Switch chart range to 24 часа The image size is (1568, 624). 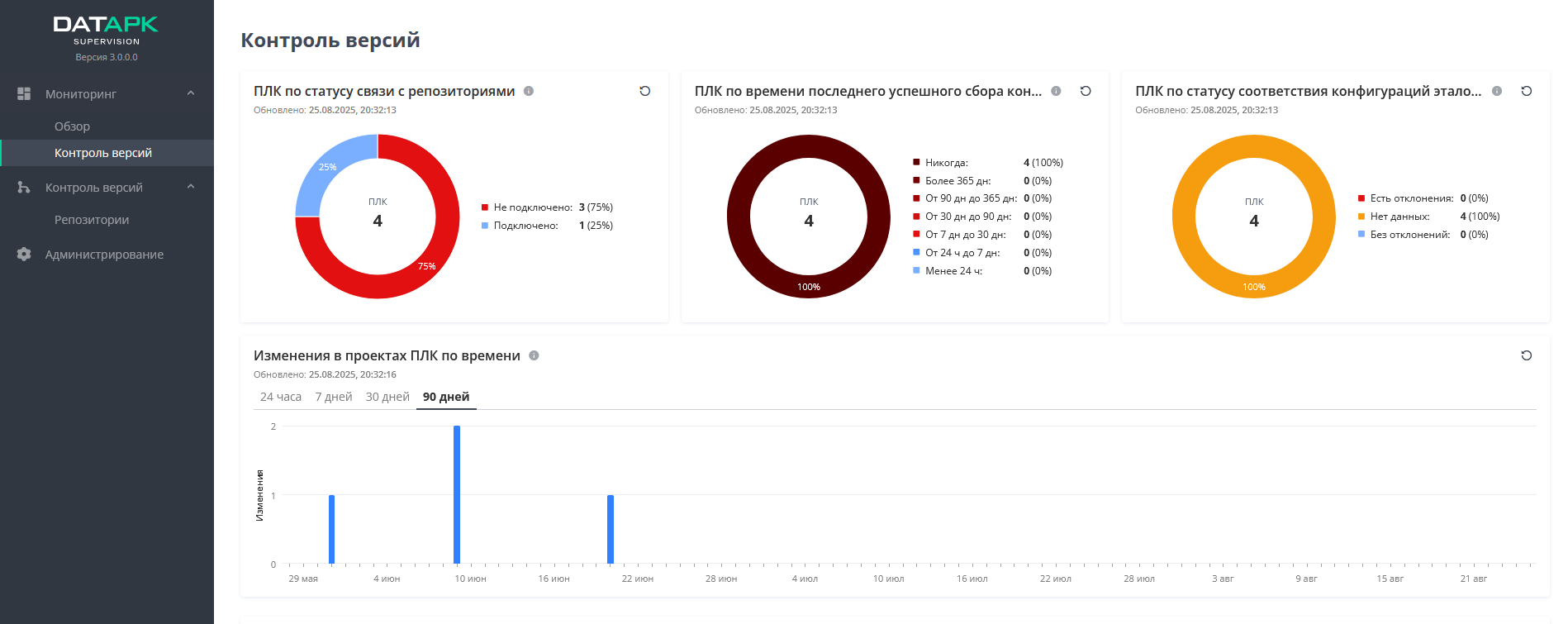[281, 397]
